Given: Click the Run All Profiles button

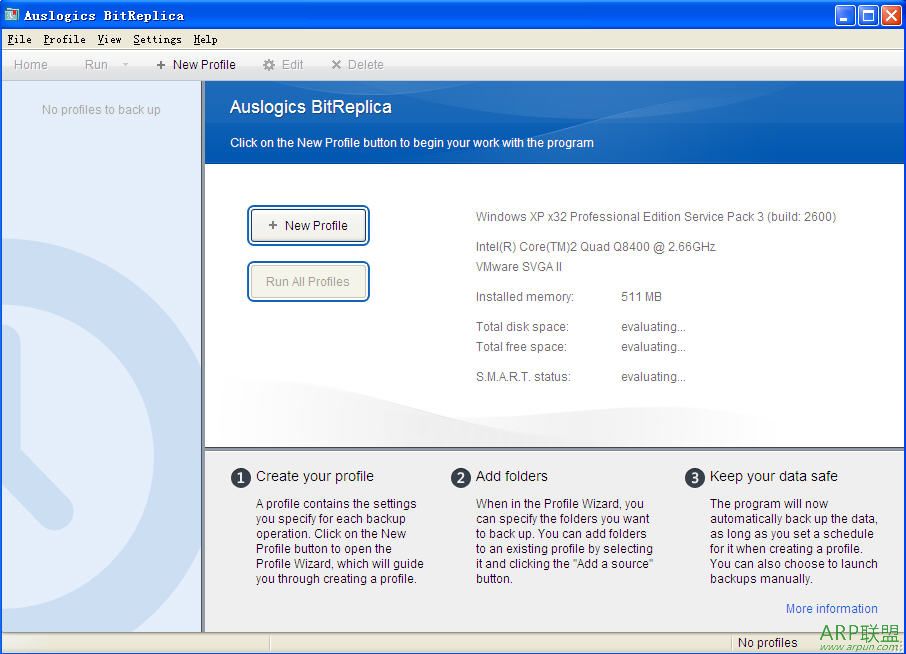Looking at the screenshot, I should (308, 282).
